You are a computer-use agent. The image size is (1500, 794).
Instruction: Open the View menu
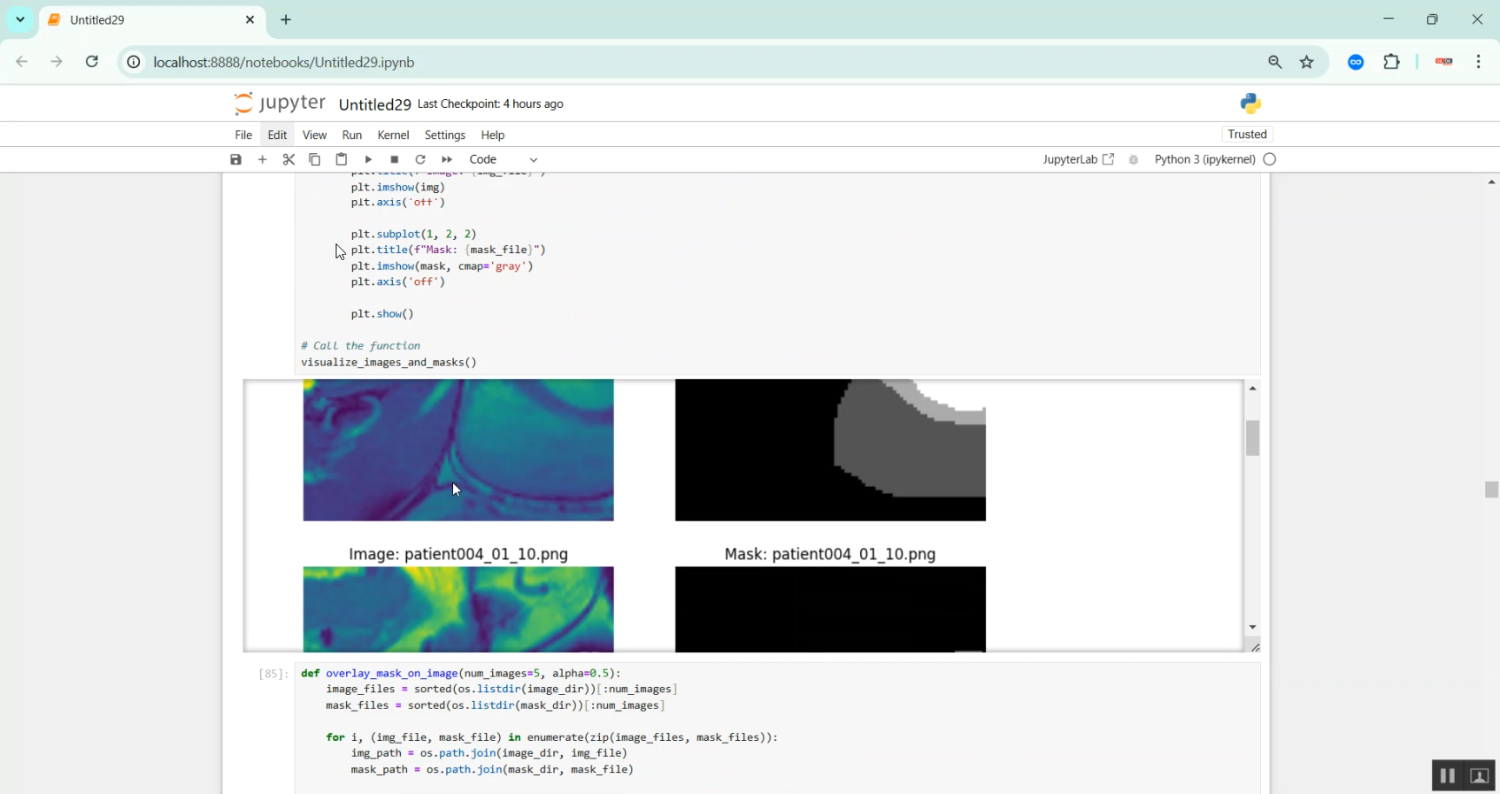(x=314, y=135)
